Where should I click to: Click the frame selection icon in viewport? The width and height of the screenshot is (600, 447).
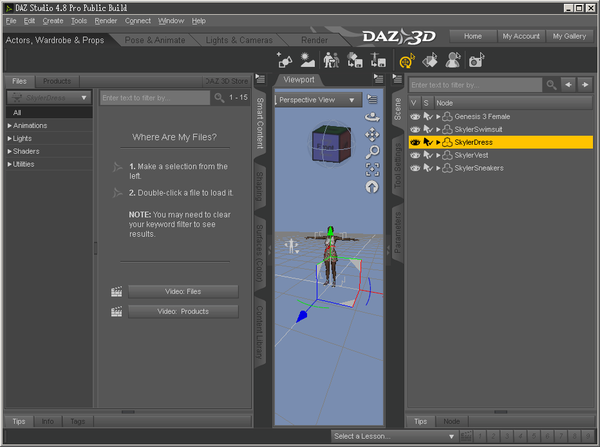pos(372,170)
